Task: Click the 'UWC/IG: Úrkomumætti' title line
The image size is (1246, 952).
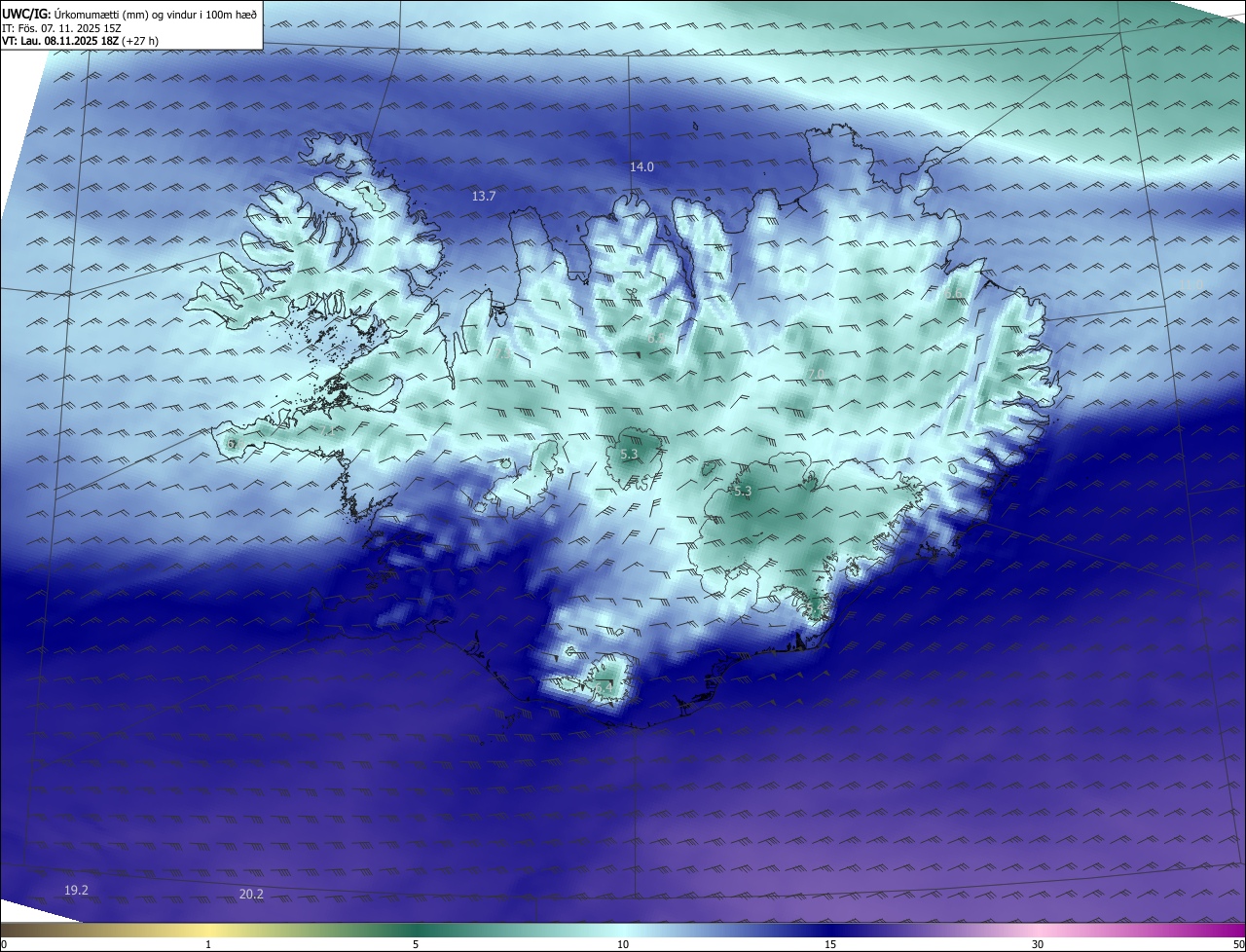Action: coord(130,14)
